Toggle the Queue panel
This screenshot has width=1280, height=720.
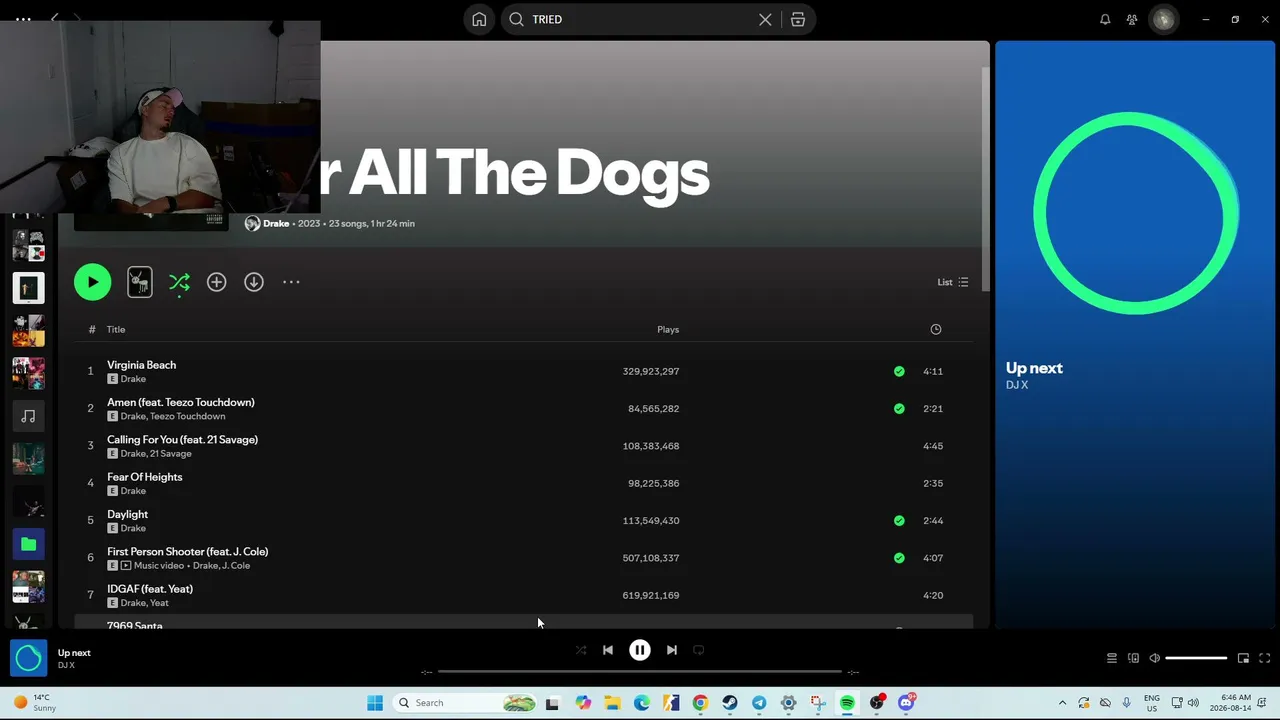[1111, 658]
